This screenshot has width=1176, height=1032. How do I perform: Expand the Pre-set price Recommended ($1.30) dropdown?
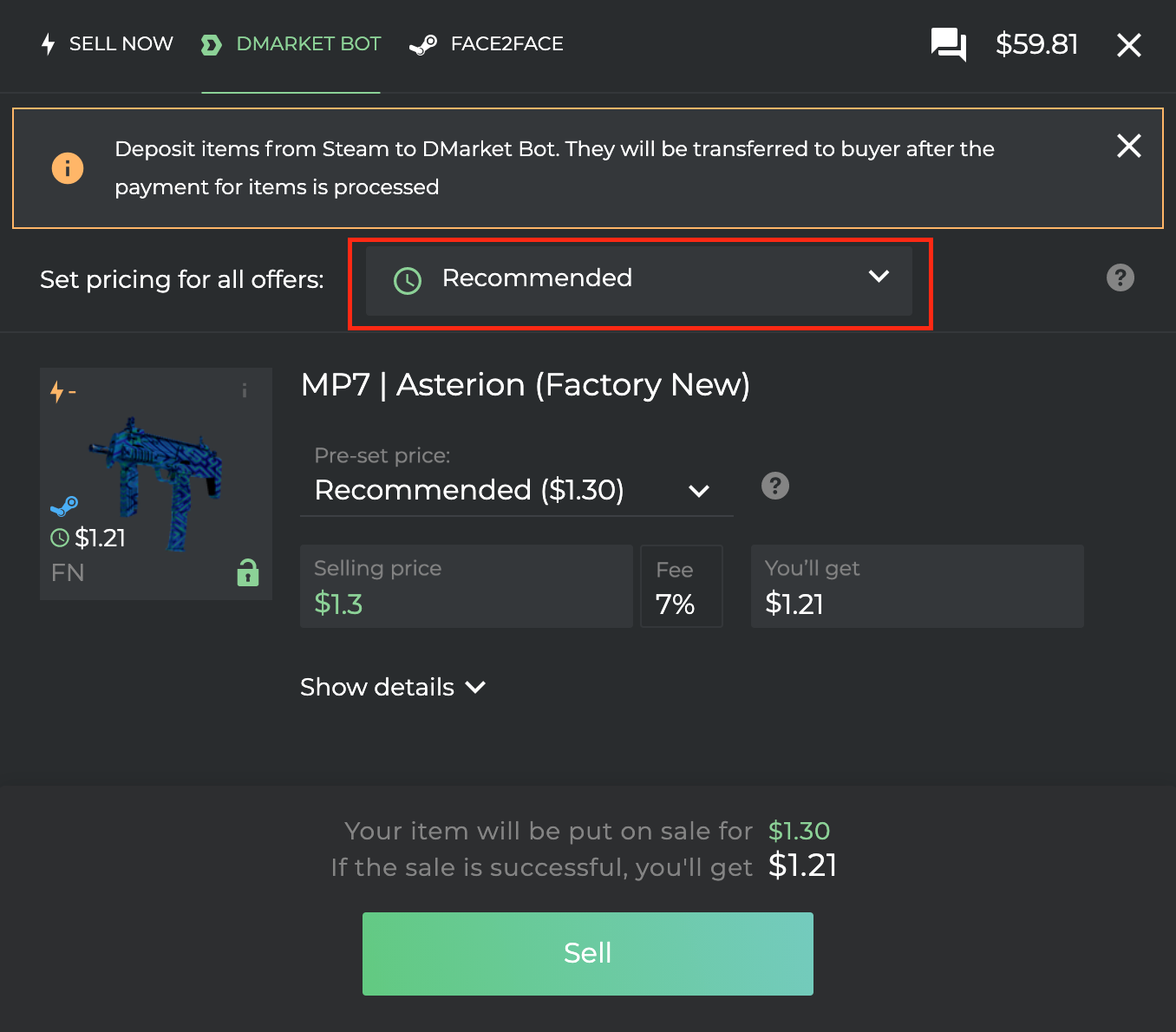click(x=516, y=490)
